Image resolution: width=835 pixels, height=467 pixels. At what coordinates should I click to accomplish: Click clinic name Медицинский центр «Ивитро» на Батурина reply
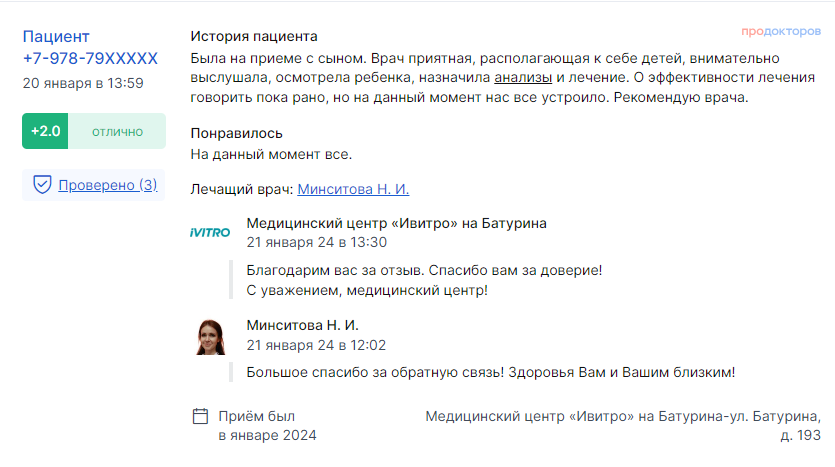pos(396,223)
